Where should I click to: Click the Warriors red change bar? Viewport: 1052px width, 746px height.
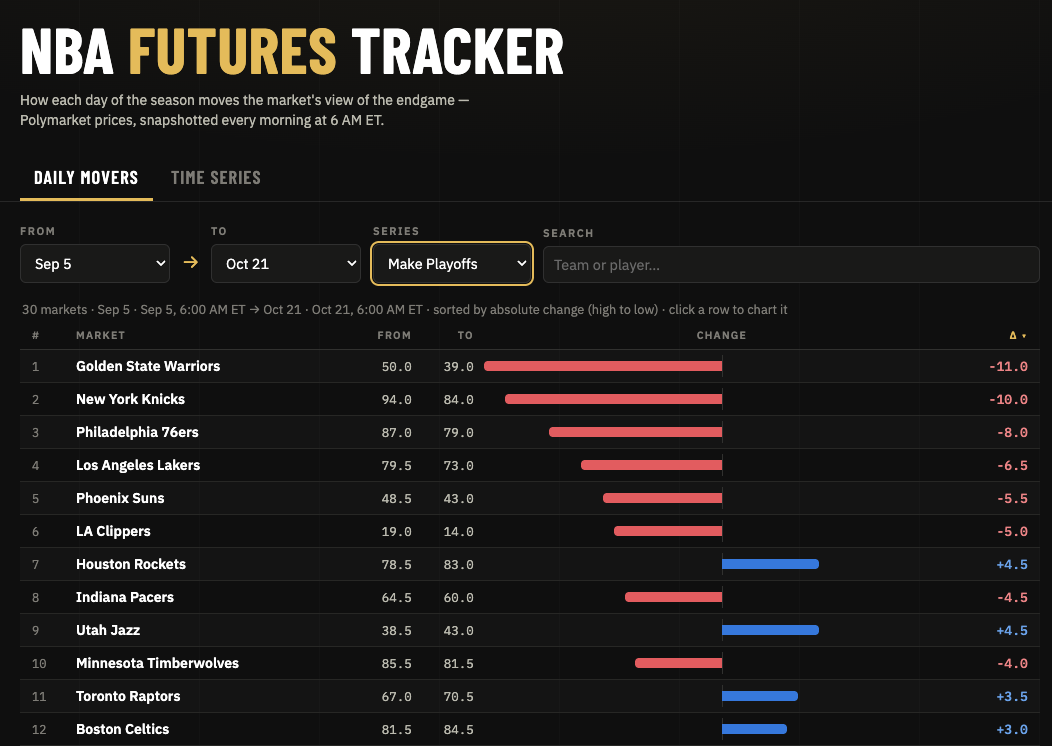[603, 366]
